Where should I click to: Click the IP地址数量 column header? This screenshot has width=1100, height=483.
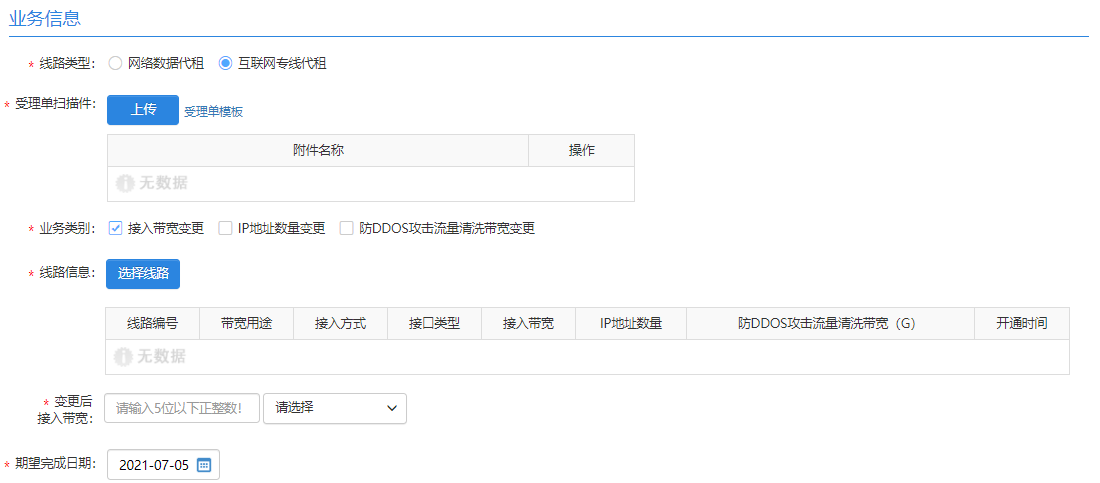631,324
